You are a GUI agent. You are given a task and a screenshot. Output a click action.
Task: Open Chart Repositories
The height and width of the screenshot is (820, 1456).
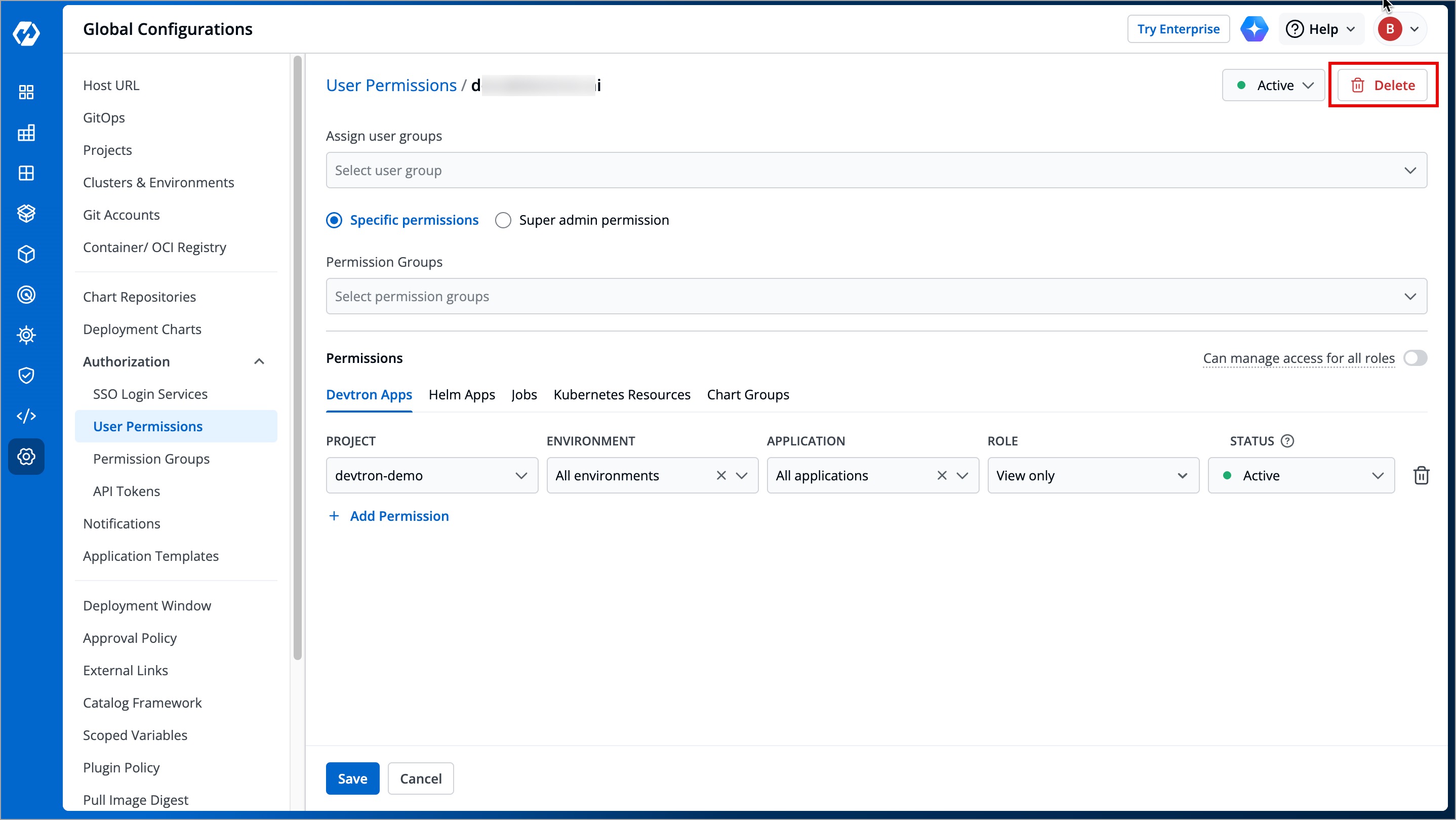coord(139,297)
